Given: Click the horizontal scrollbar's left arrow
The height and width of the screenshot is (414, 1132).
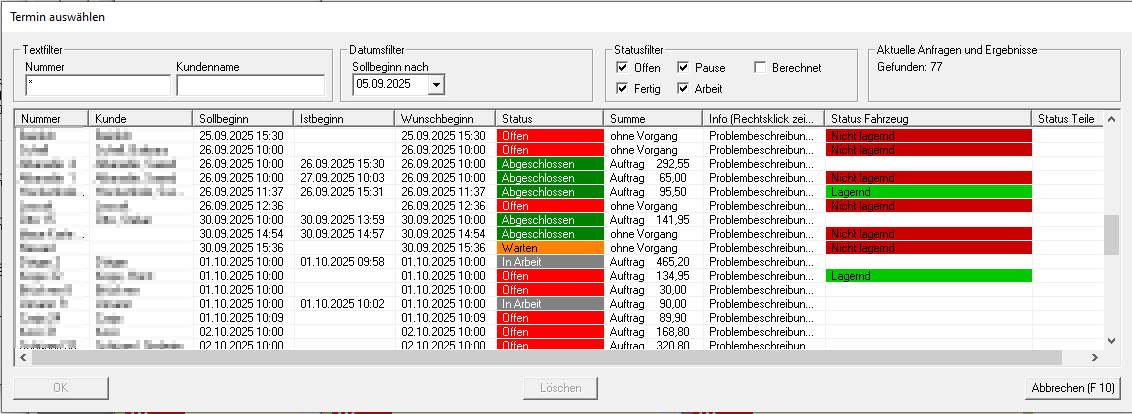Looking at the screenshot, I should point(24,357).
